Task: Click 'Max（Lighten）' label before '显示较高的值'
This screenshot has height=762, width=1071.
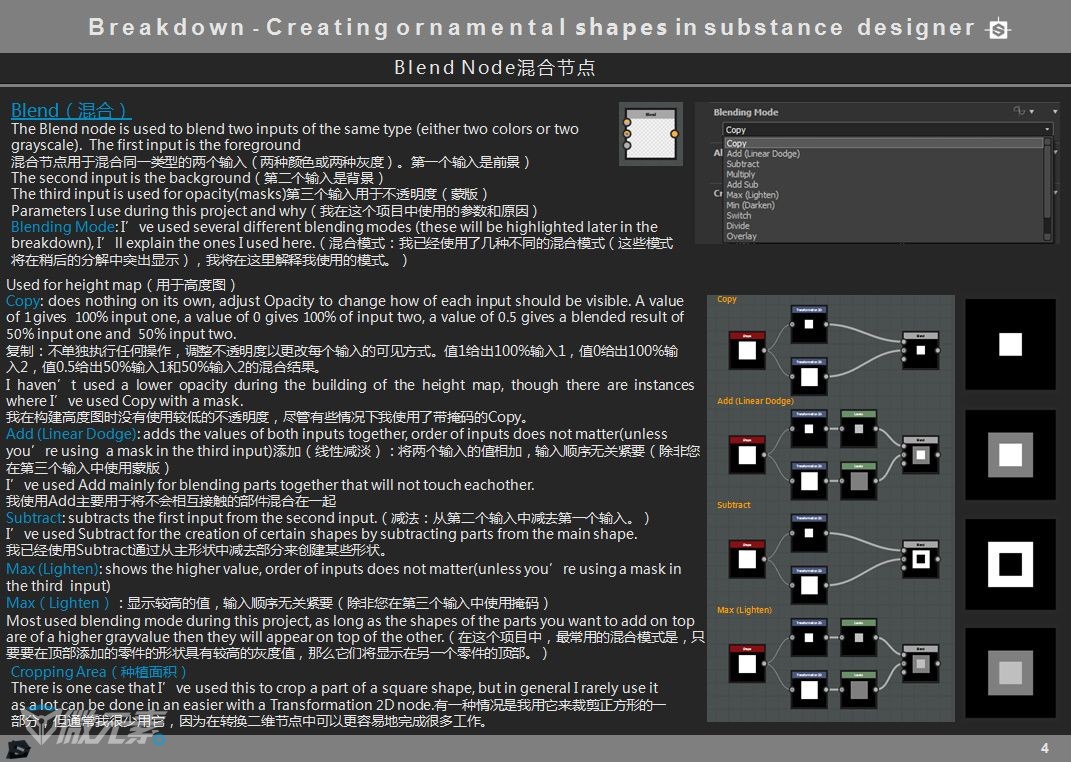Action: pyautogui.click(x=58, y=603)
